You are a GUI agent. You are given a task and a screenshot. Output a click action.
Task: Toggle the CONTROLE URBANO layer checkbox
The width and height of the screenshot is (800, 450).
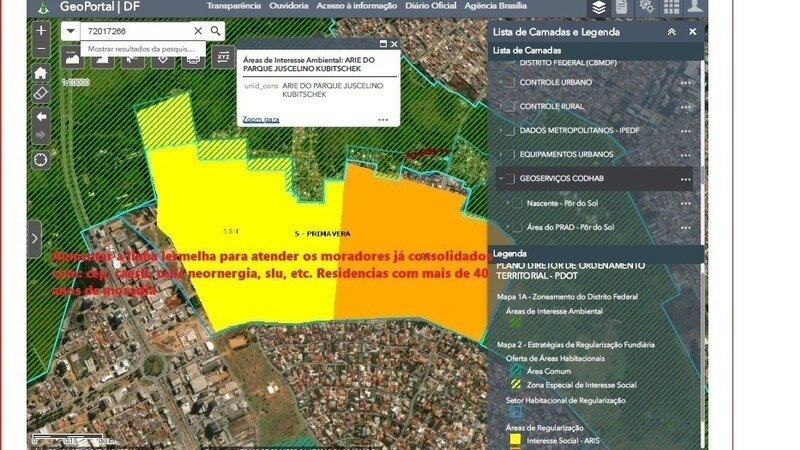click(509, 82)
